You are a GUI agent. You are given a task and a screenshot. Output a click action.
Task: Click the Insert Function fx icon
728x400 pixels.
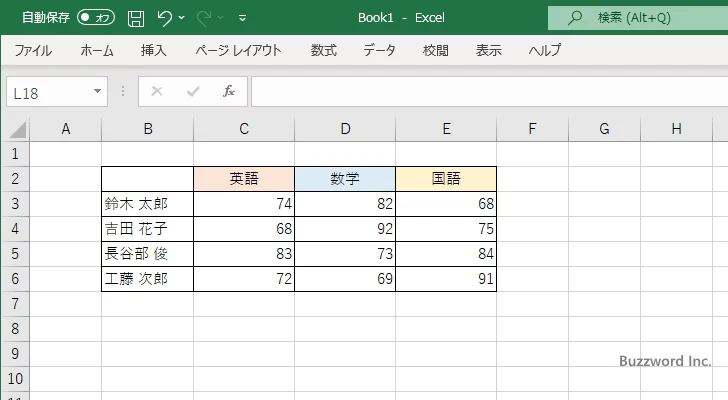pos(228,91)
